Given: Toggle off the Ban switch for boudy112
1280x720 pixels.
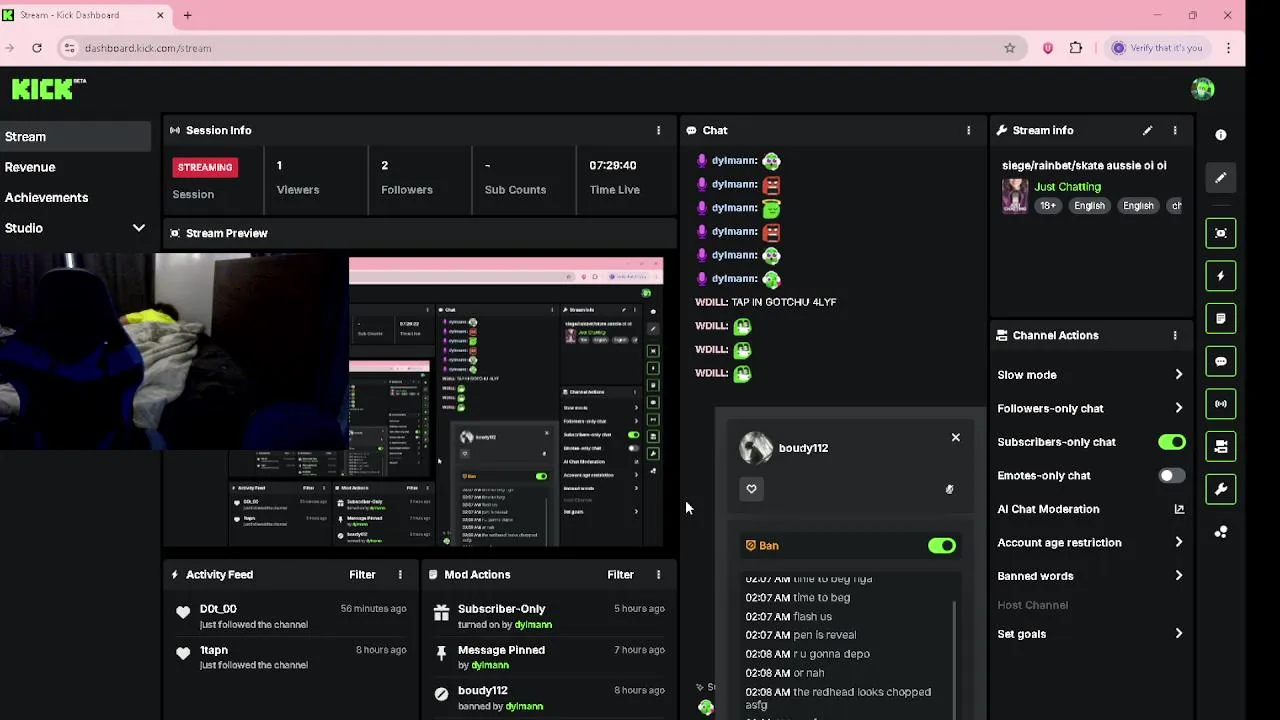Looking at the screenshot, I should tap(941, 546).
